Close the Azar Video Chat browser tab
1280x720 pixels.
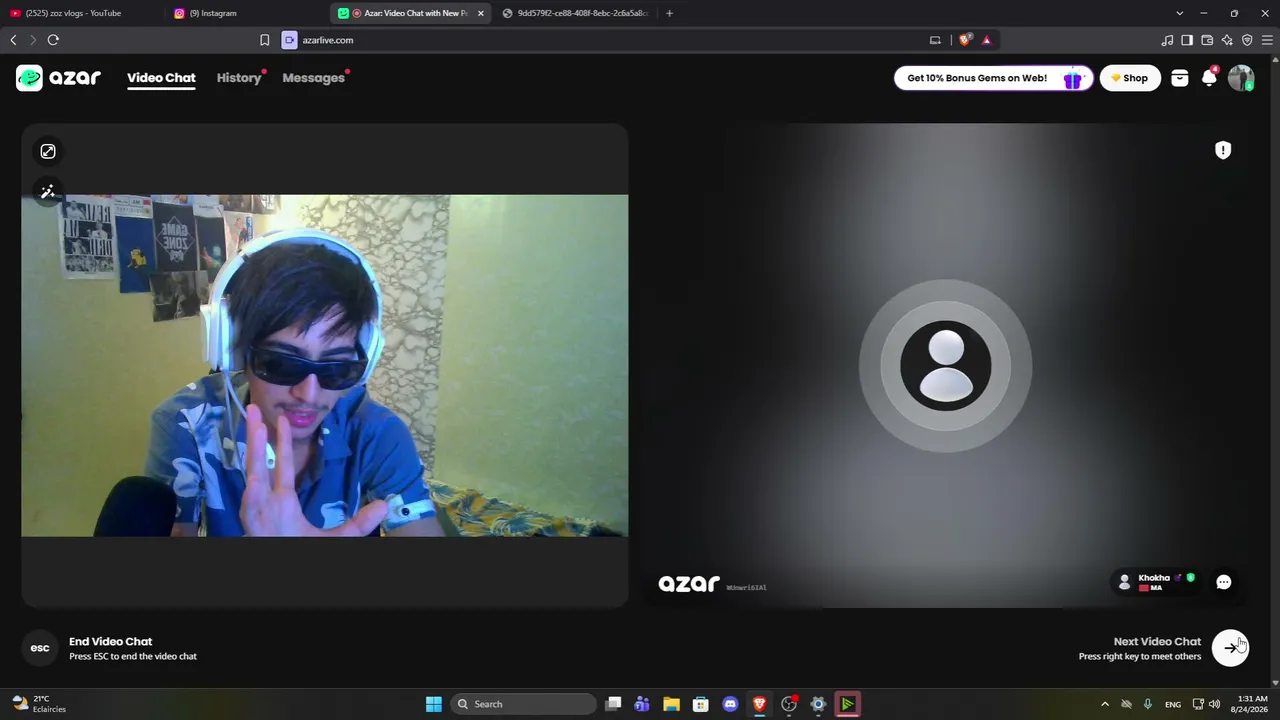(480, 13)
